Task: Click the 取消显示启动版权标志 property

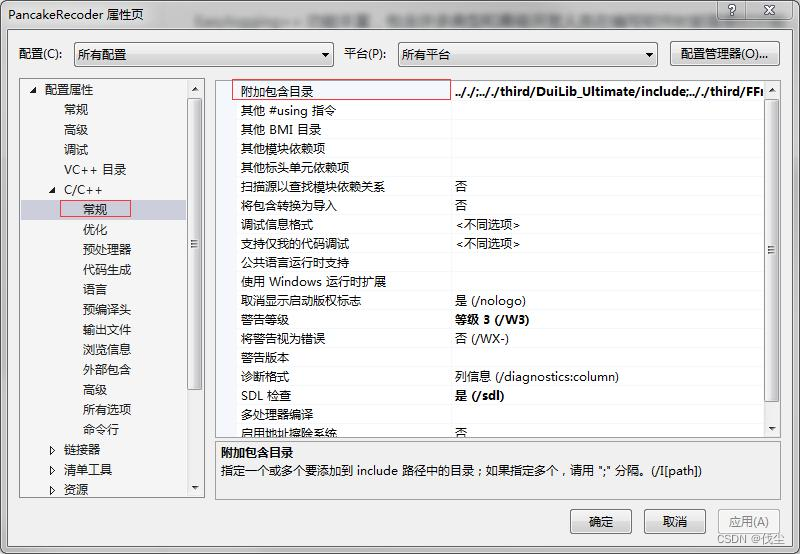Action: click(x=301, y=301)
